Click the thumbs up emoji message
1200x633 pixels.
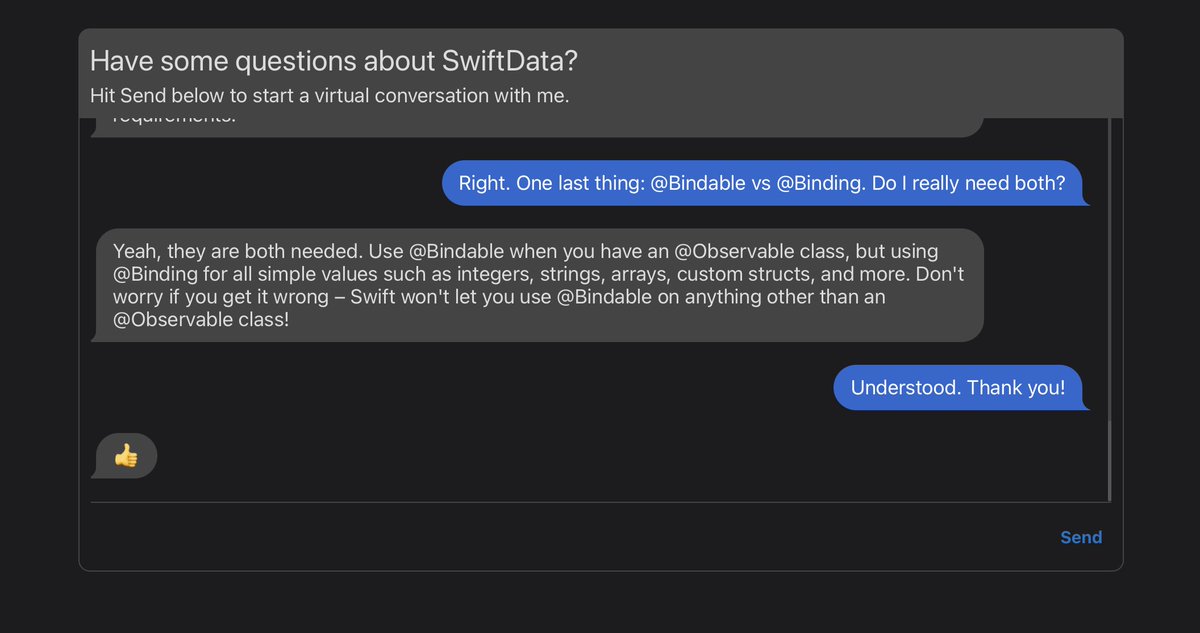tap(125, 456)
